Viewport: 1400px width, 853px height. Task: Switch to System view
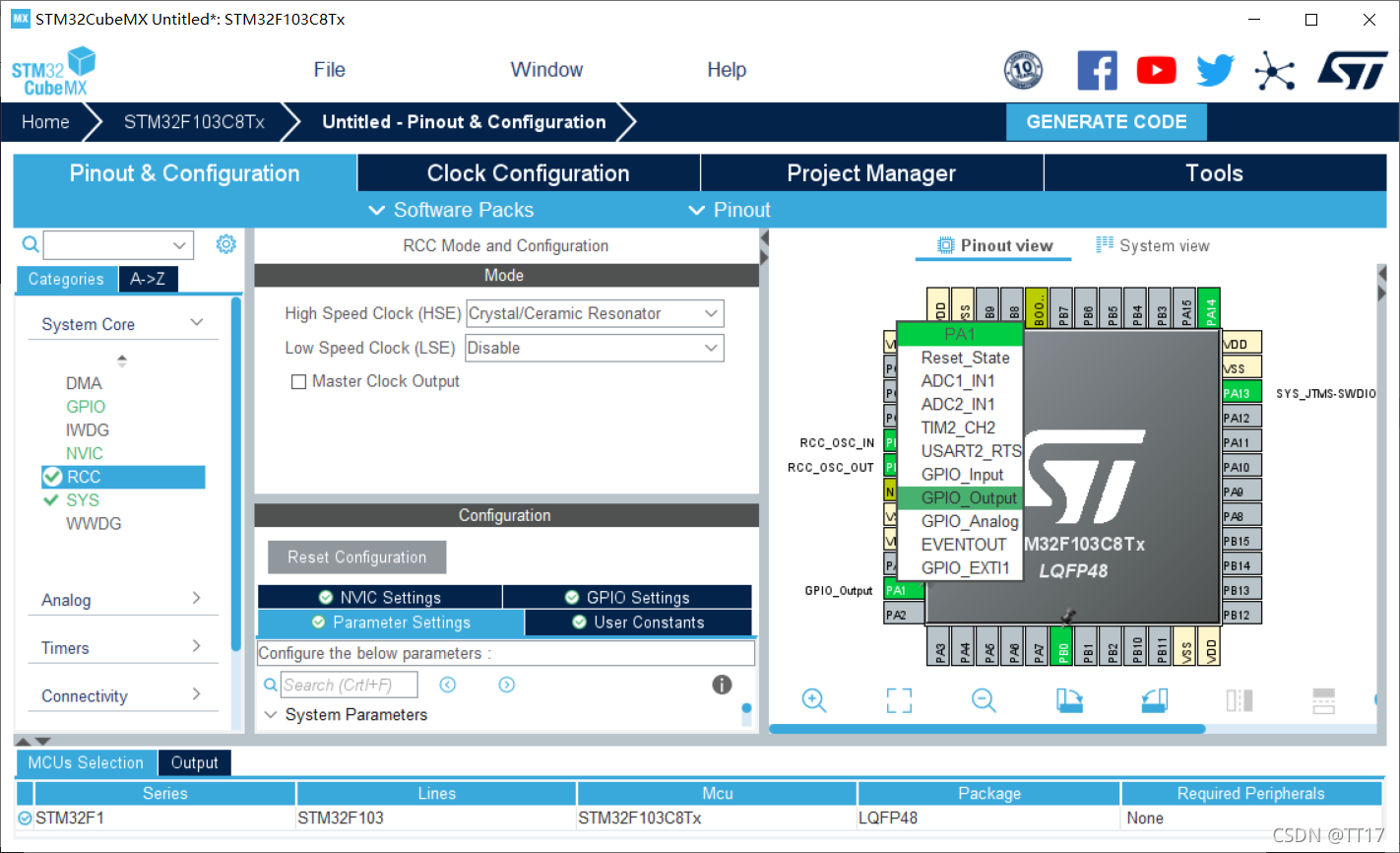coord(1153,245)
